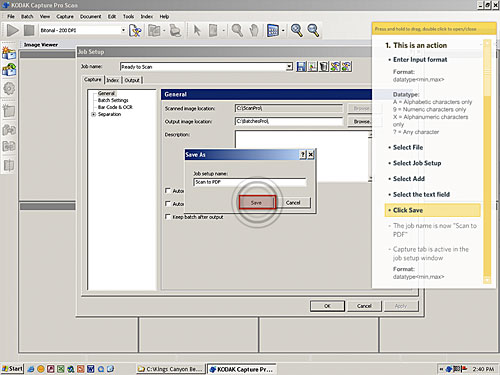
Task: Select the grayed magnifier tool
Action: tap(237, 31)
